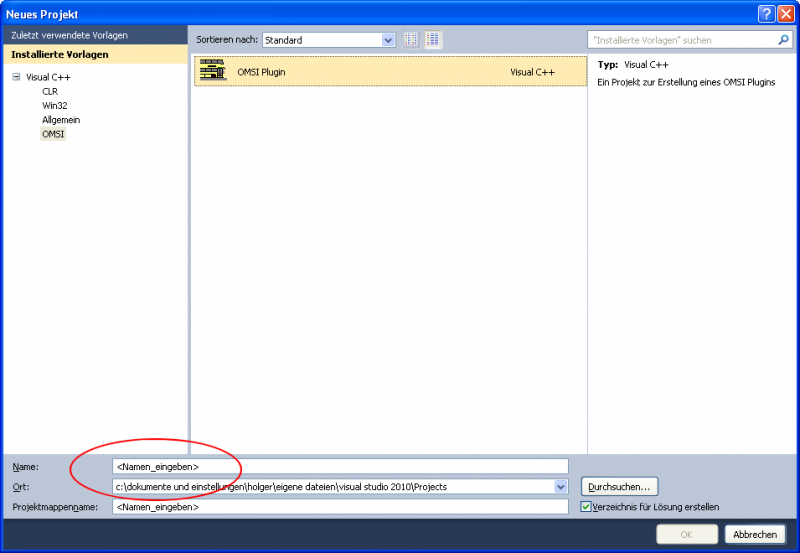Viewport: 800px width, 553px height.
Task: Click the Sortieren nach label
Action: tap(227, 40)
